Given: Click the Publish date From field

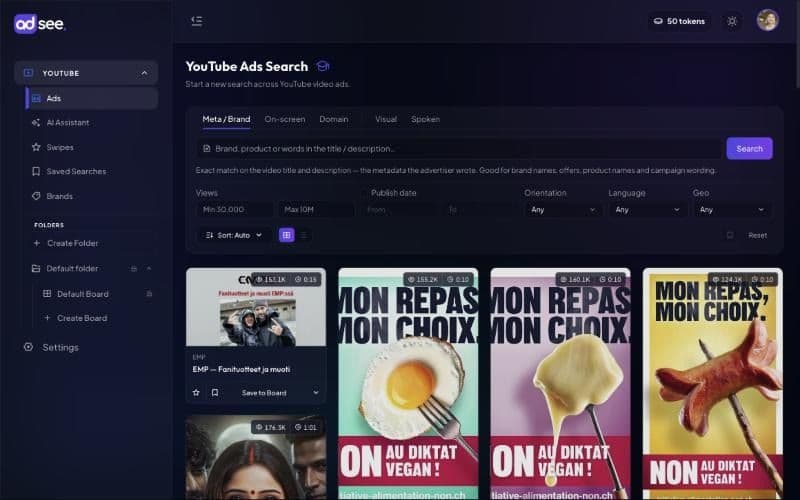Looking at the screenshot, I should point(398,210).
